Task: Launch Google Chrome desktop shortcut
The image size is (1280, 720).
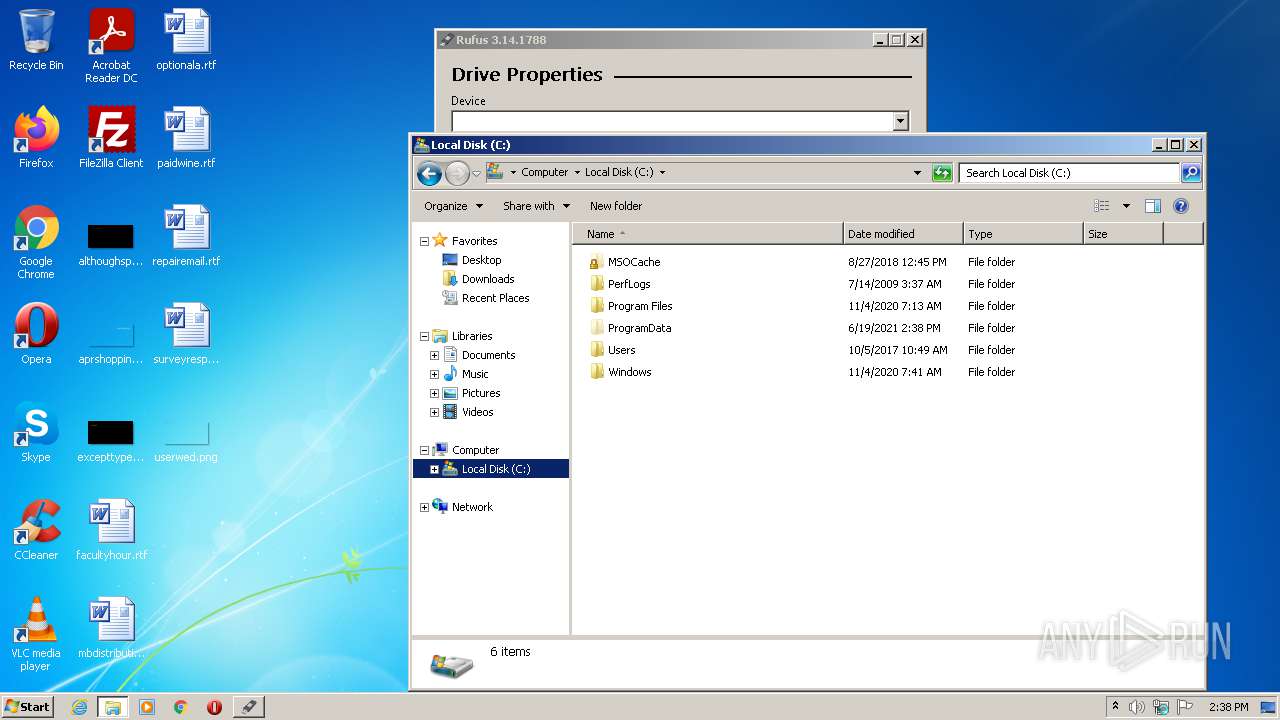Action: 36,242
